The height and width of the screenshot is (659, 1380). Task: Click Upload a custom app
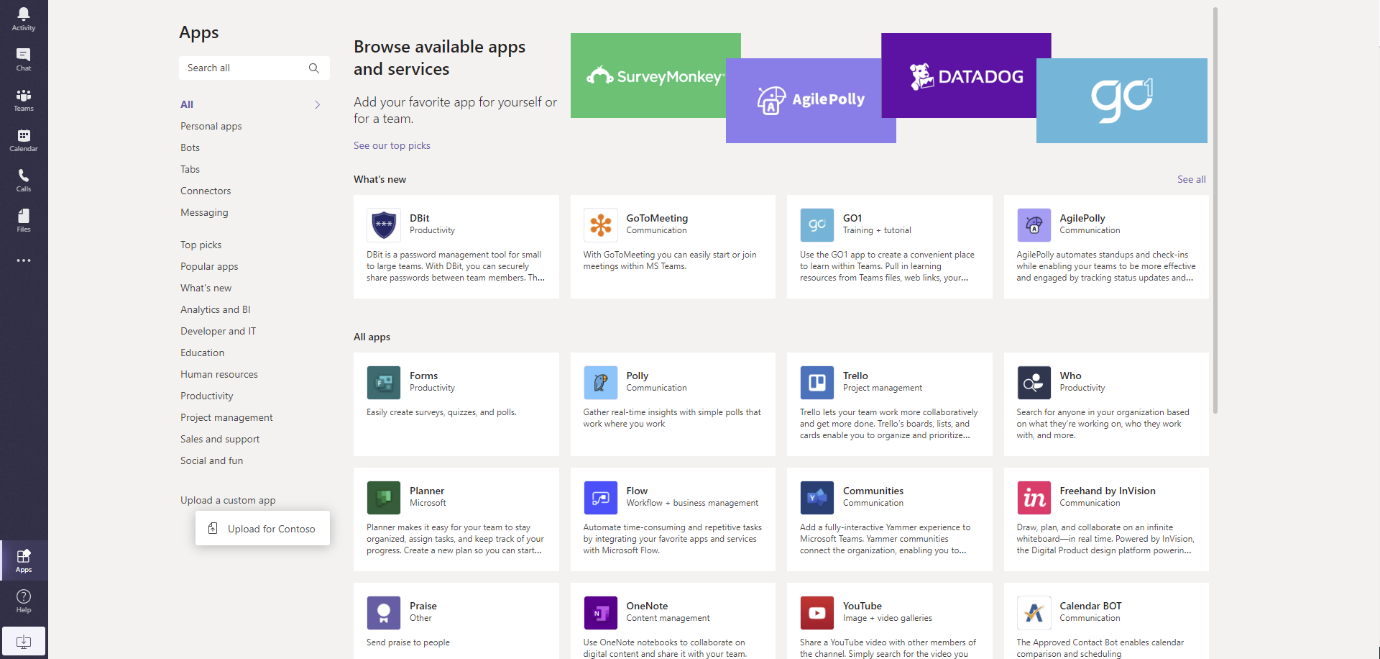click(x=228, y=500)
